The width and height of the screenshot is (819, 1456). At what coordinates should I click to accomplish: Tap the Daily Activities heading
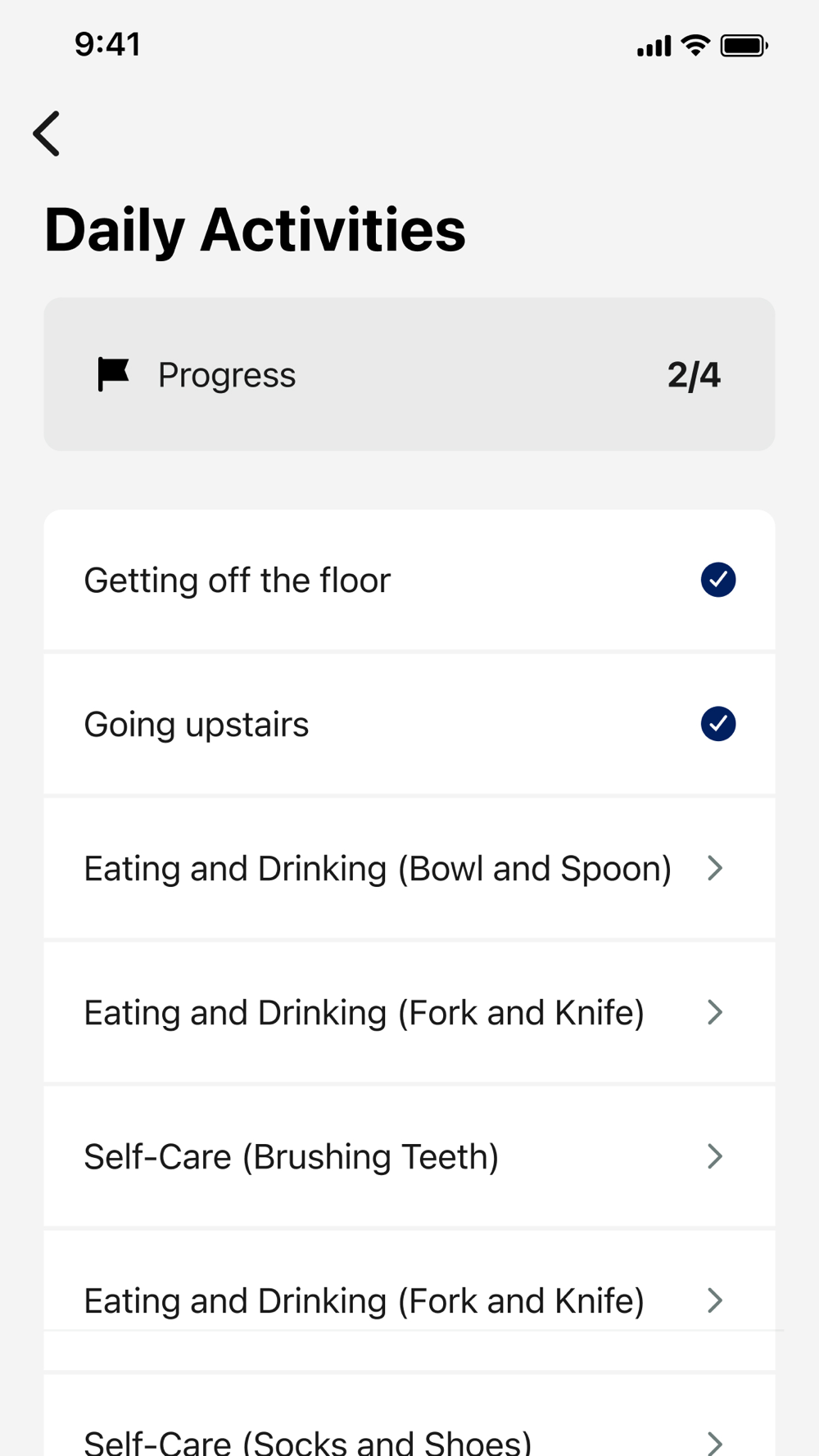tap(255, 230)
